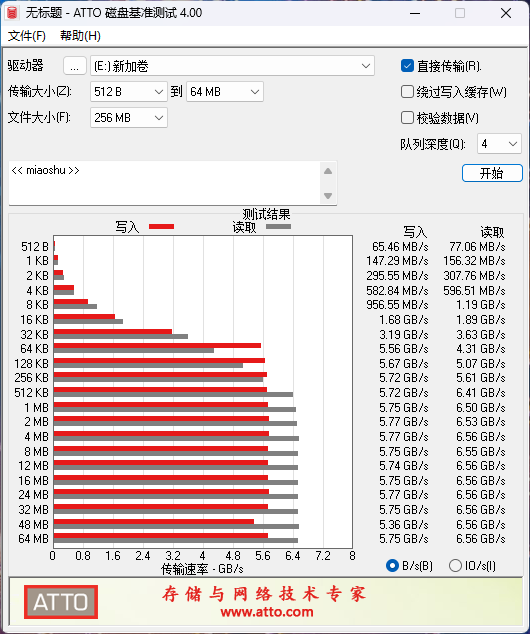
Task: Click the 队列深度(Q): label
Action: click(x=433, y=144)
